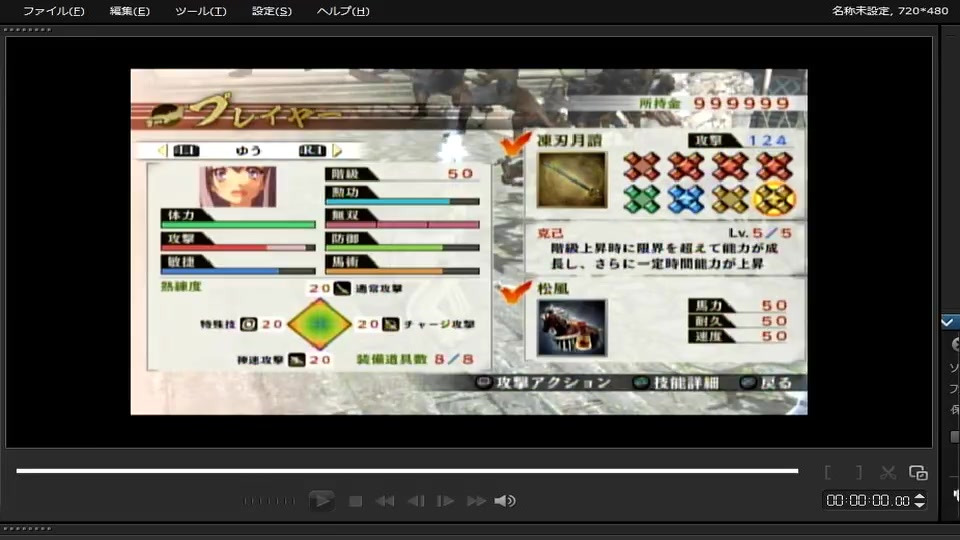Screen dimensions: 960x540
Task: Click the project name 名称未設定, 720*480
Action: click(x=890, y=10)
